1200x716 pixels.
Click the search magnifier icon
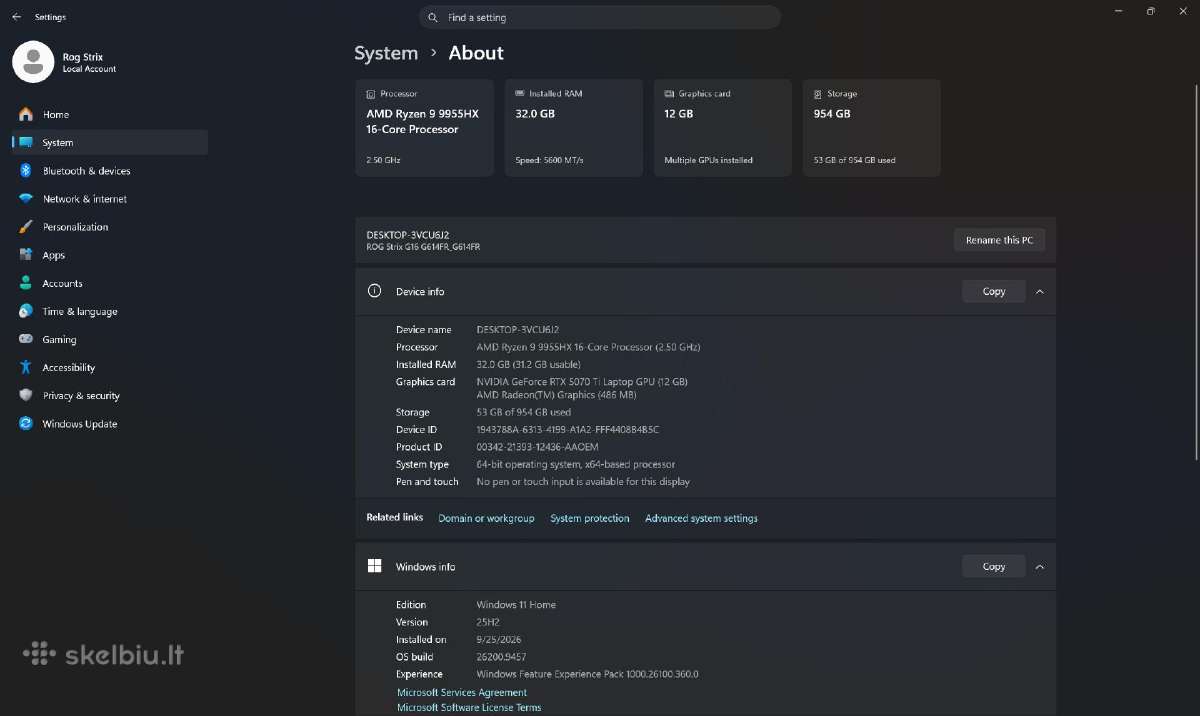point(433,18)
